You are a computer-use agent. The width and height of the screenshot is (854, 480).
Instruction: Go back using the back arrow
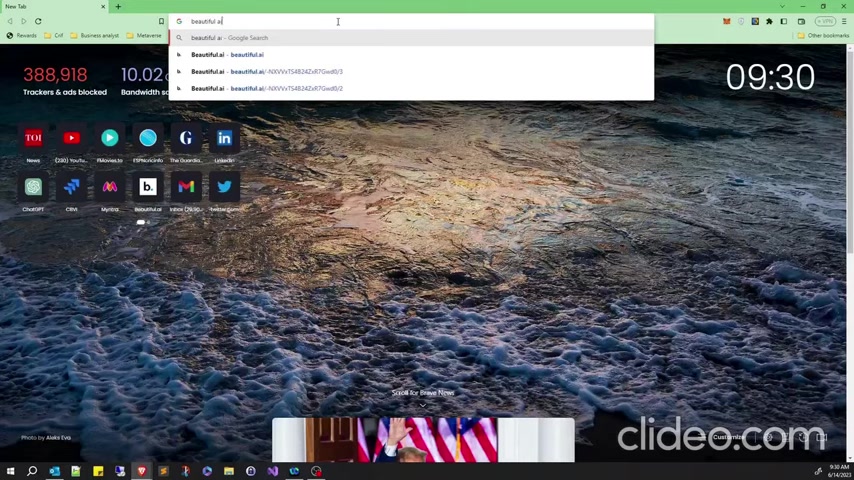(10, 21)
